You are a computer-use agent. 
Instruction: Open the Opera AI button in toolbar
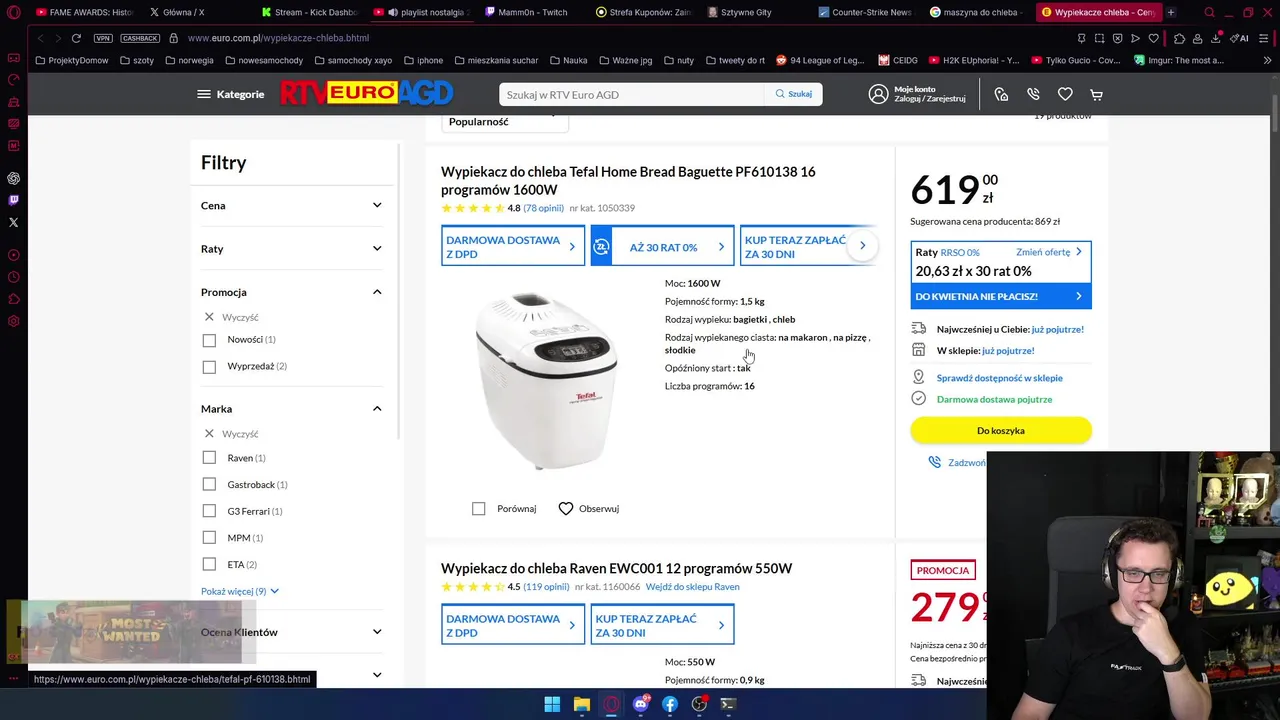click(x=1241, y=38)
